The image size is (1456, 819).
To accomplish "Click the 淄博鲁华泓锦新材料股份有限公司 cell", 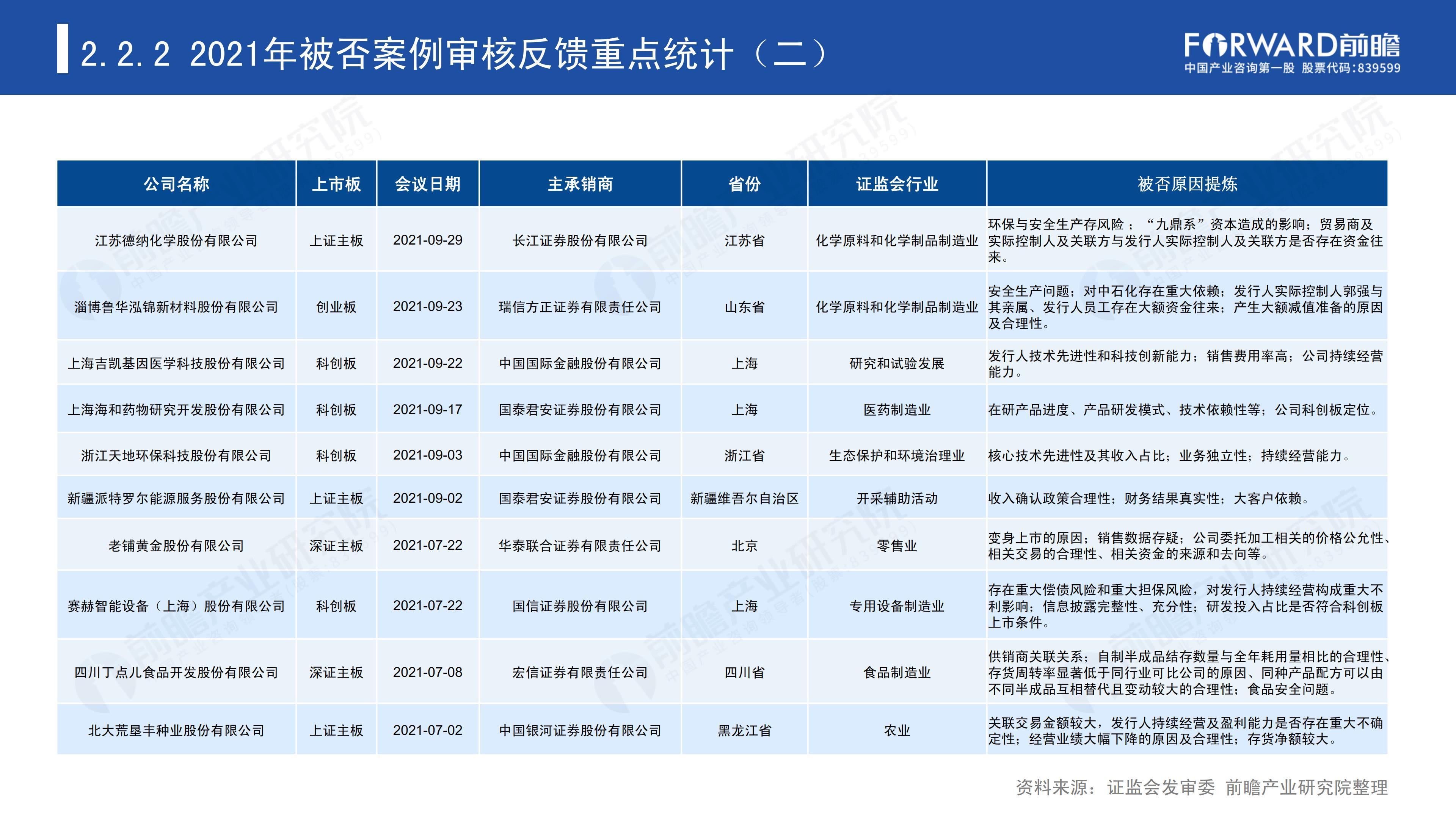I will coord(176,307).
